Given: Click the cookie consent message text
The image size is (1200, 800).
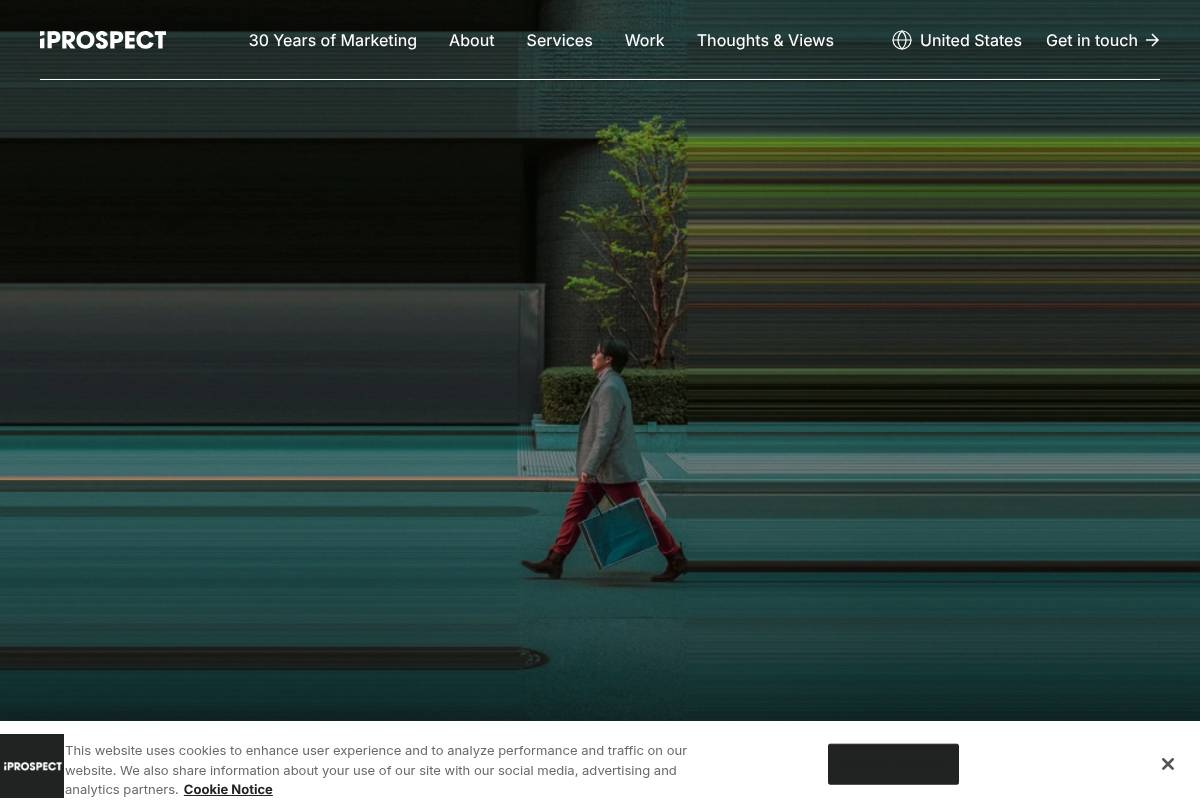Looking at the screenshot, I should [x=376, y=770].
